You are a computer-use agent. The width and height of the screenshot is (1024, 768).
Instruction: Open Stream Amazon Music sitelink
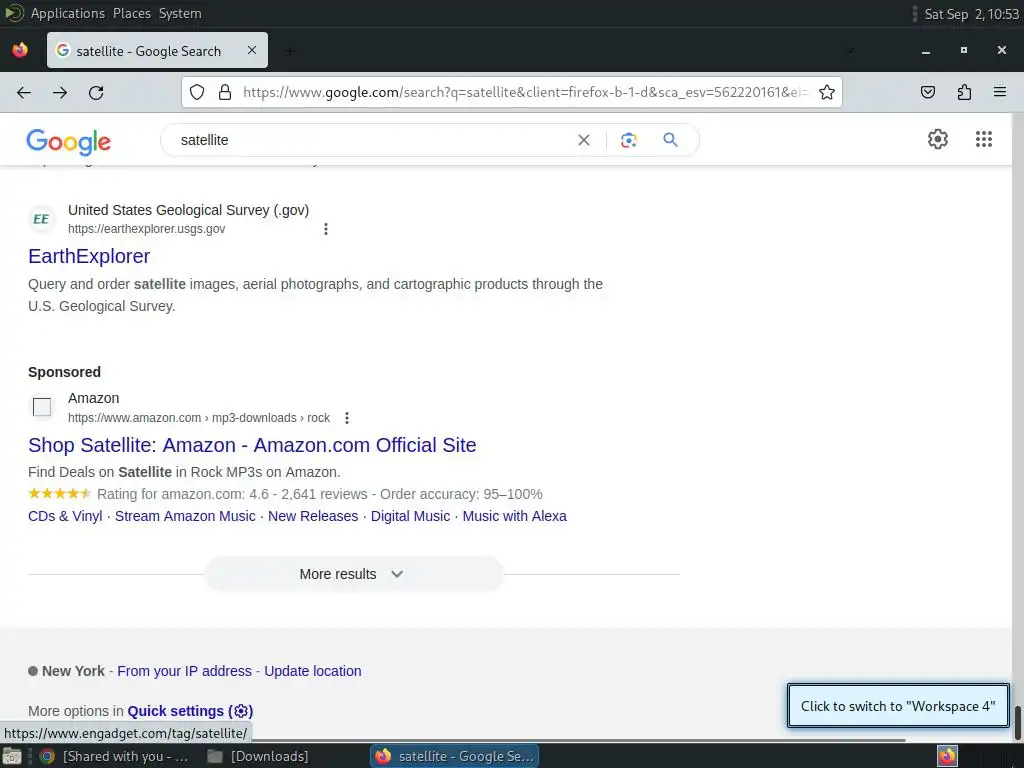click(185, 516)
